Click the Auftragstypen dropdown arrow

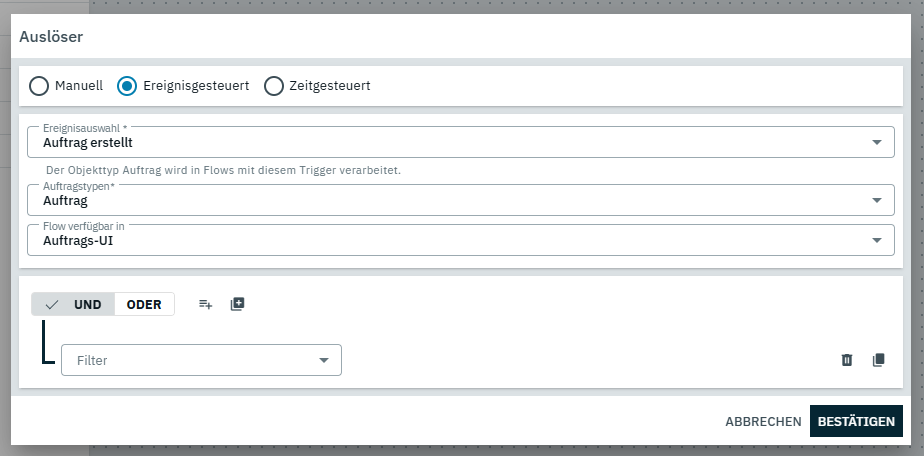point(877,200)
